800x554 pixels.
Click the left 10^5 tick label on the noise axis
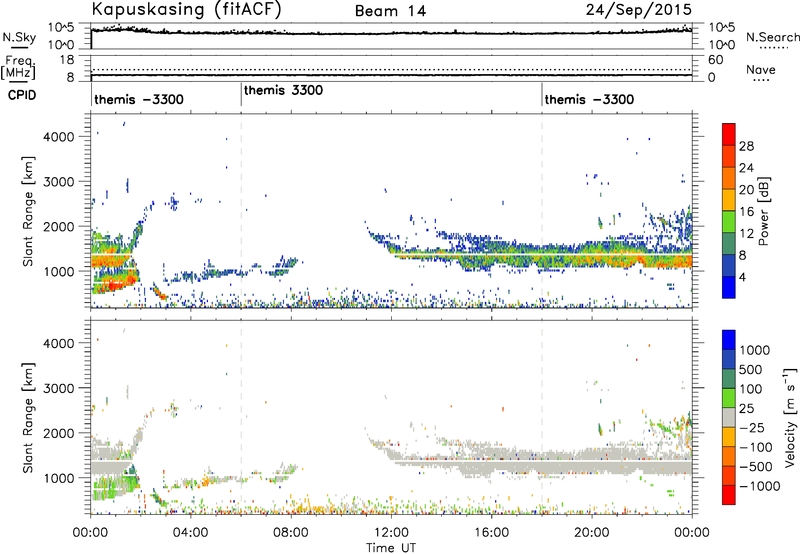61,28
